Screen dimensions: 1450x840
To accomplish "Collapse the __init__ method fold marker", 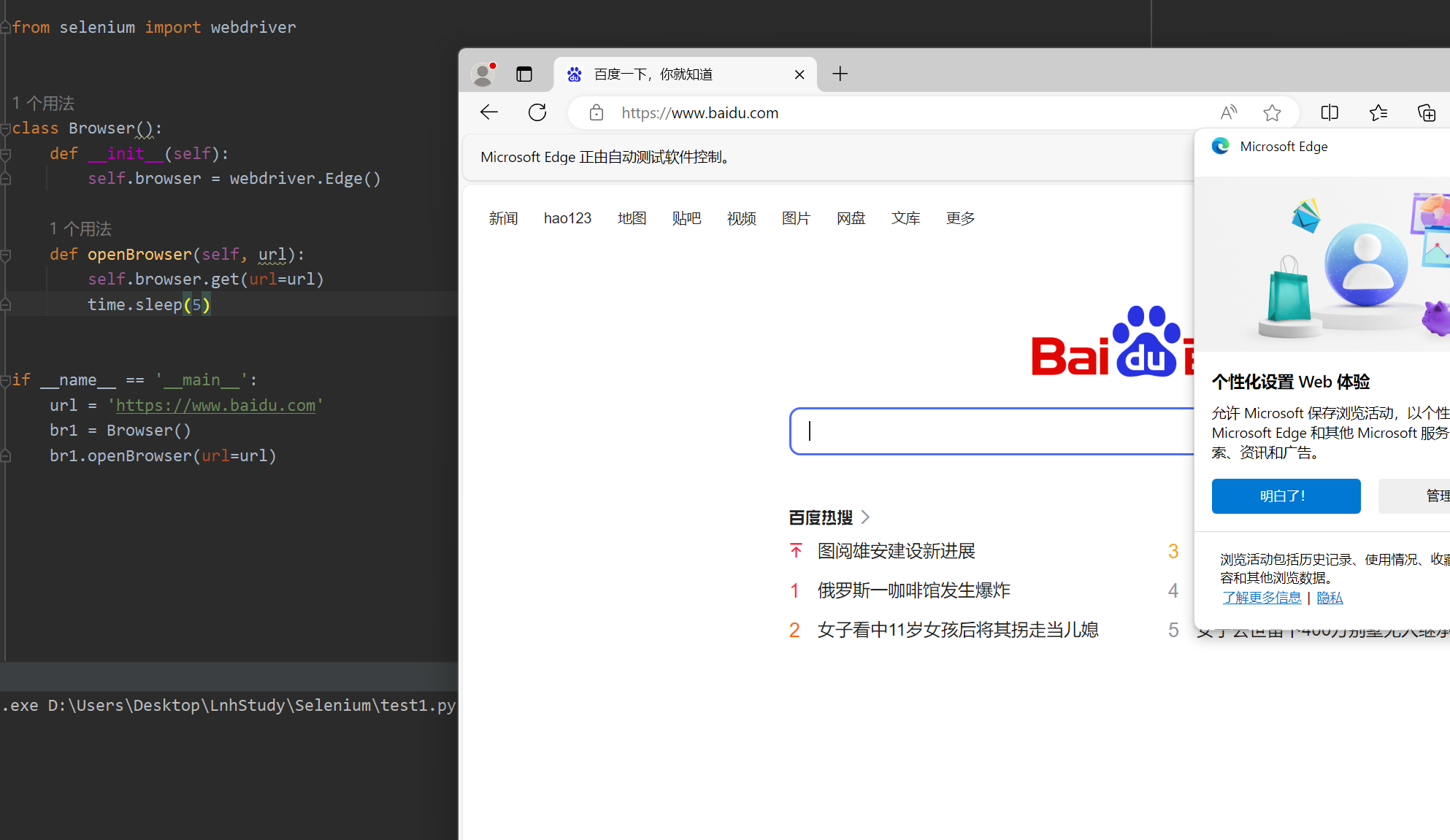I will click(5, 154).
